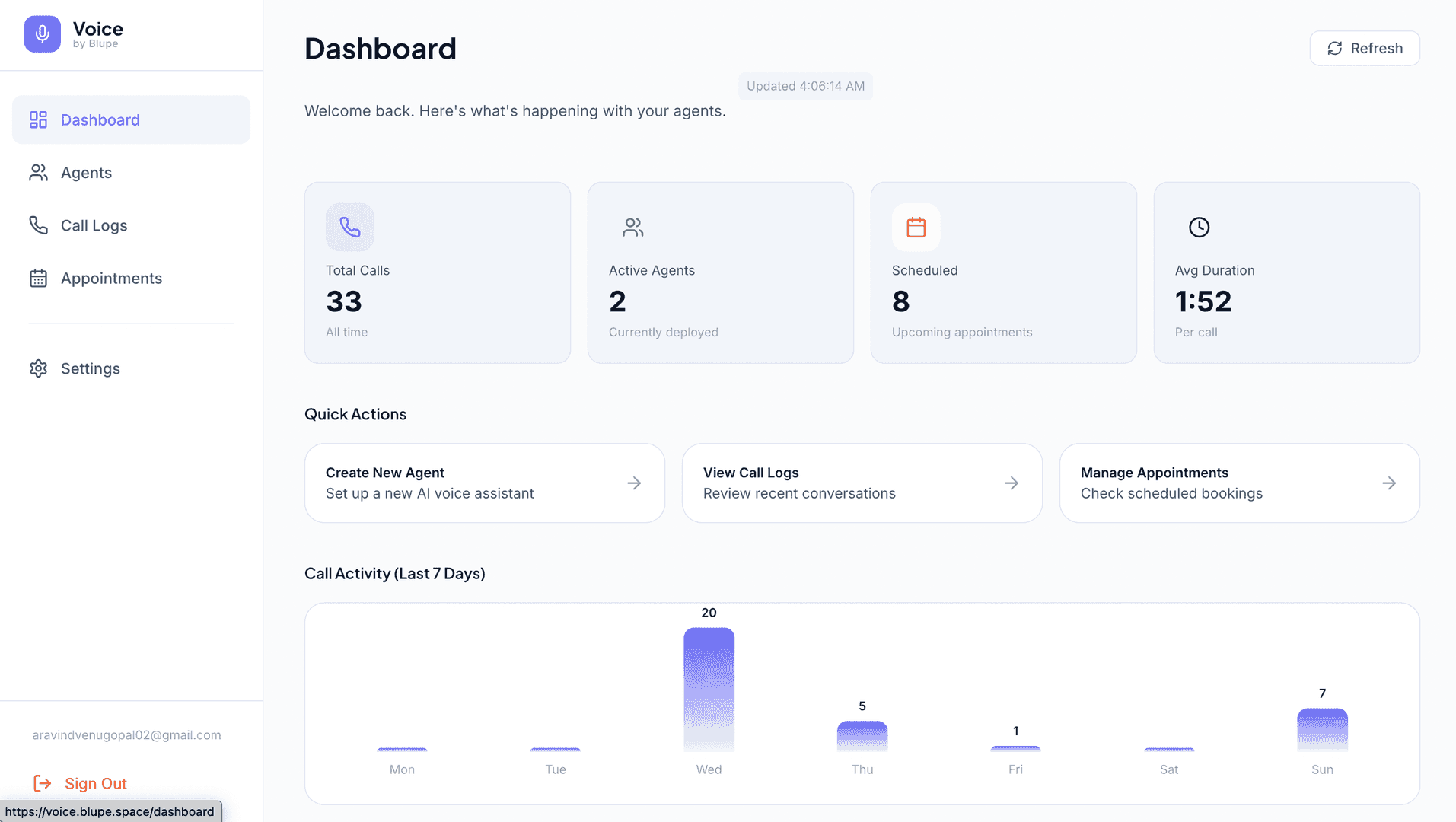1456x822 pixels.
Task: Select the Wednesday bar in call activity chart
Action: 709,689
